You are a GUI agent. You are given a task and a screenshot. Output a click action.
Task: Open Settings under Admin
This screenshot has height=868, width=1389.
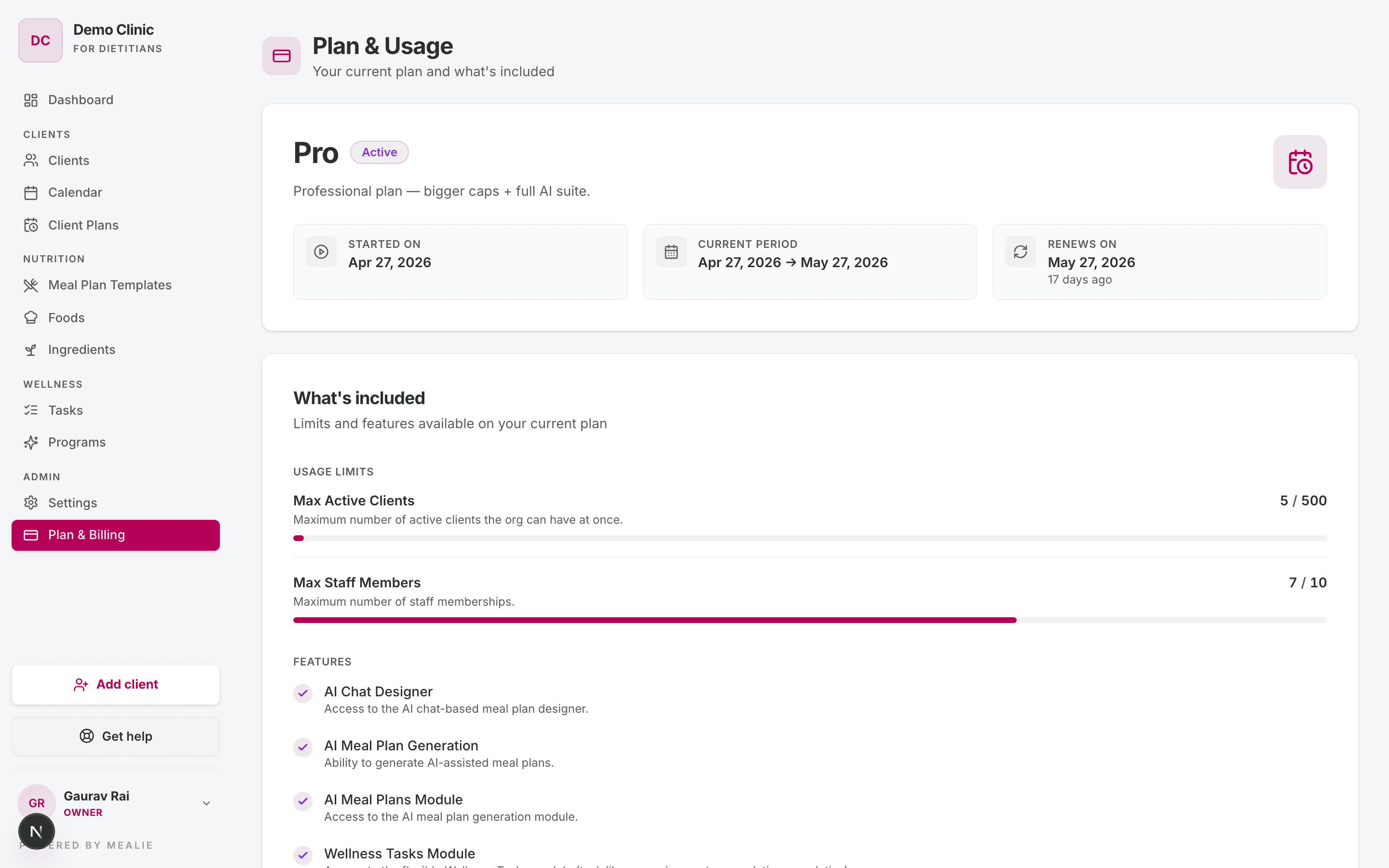(115, 503)
